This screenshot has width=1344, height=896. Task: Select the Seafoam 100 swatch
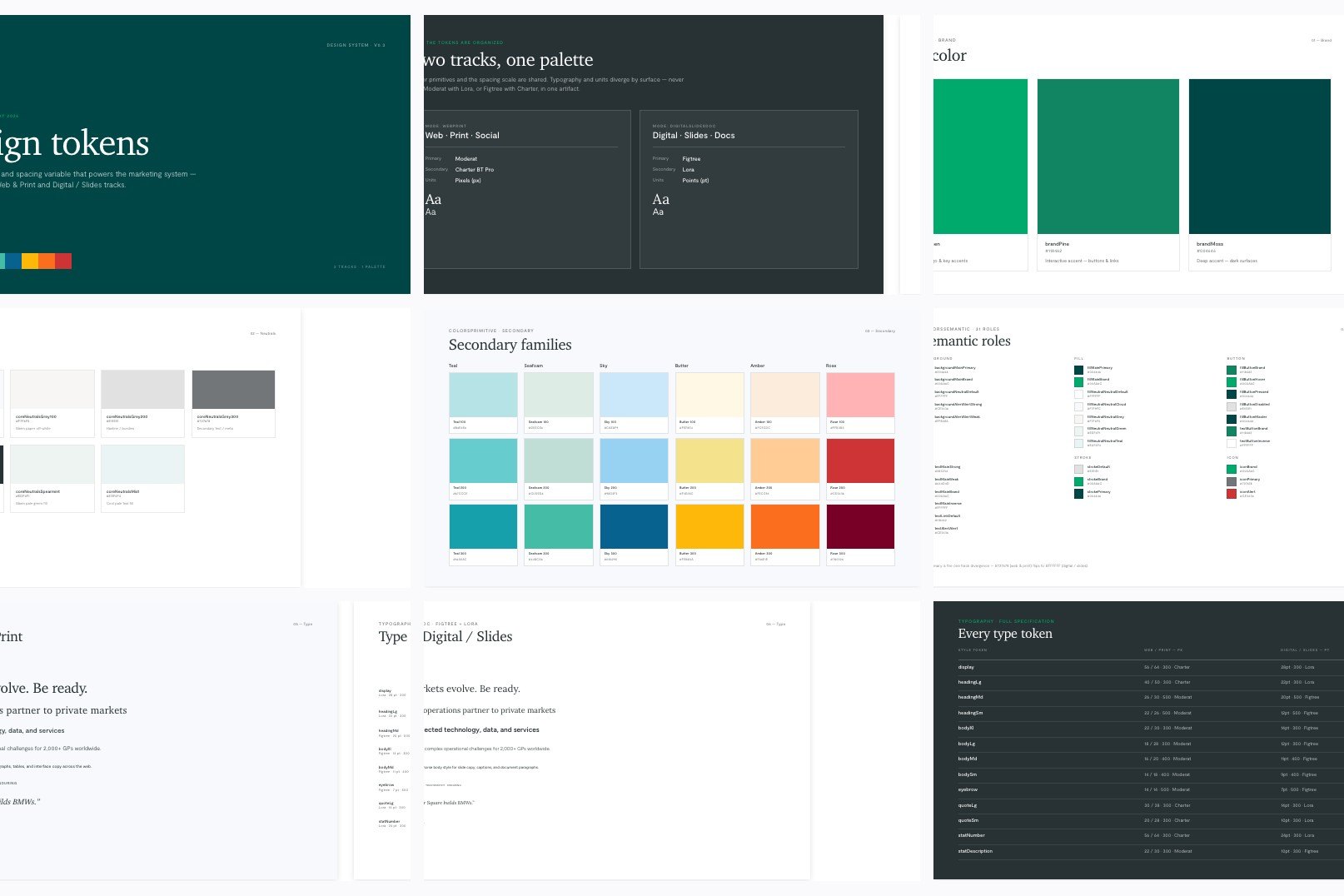coord(559,395)
